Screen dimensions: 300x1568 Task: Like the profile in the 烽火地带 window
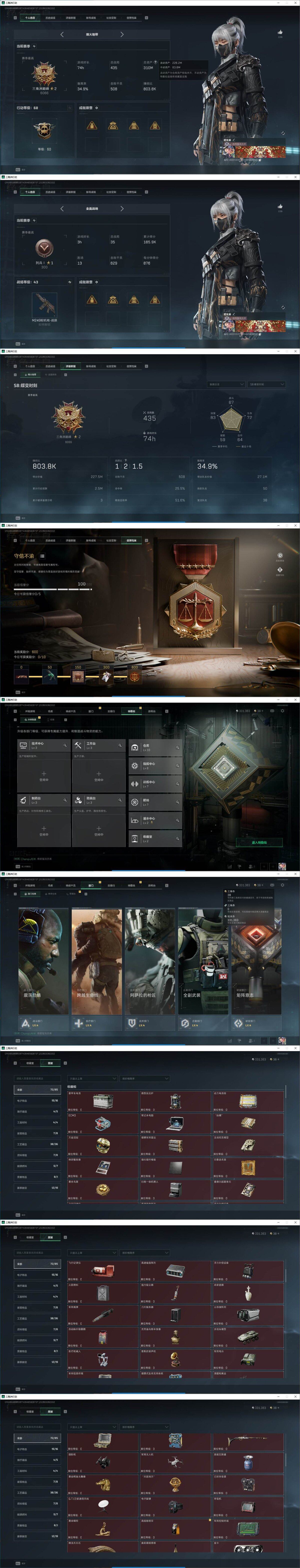(280, 32)
